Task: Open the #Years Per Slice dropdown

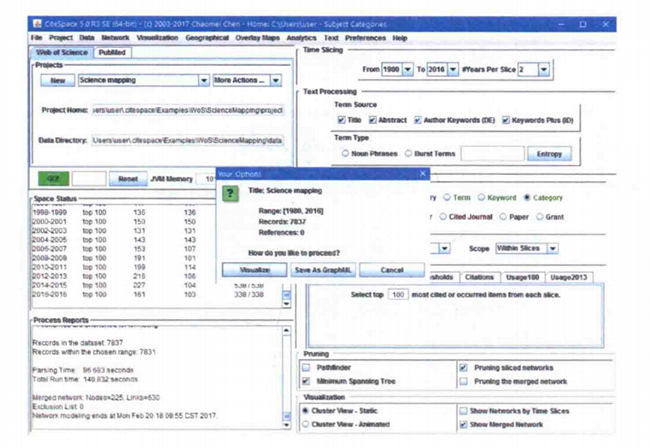Action: [544, 69]
